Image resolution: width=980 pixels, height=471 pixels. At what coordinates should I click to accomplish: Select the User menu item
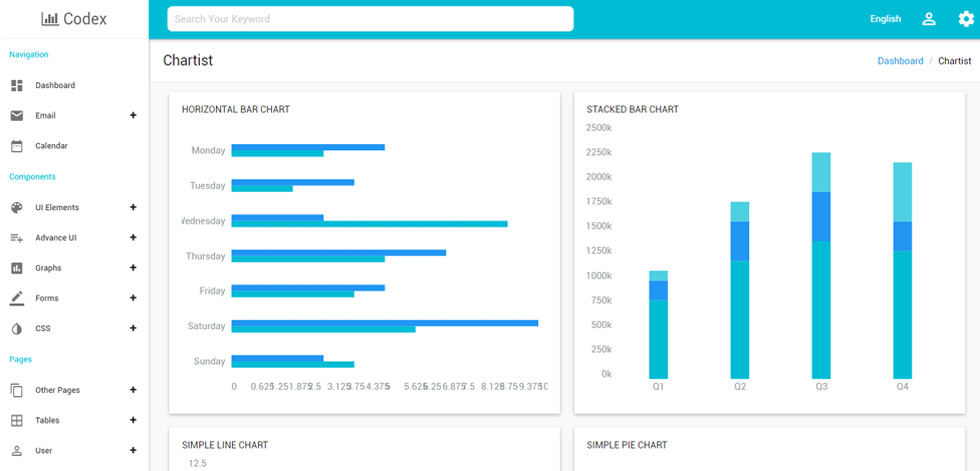74,450
